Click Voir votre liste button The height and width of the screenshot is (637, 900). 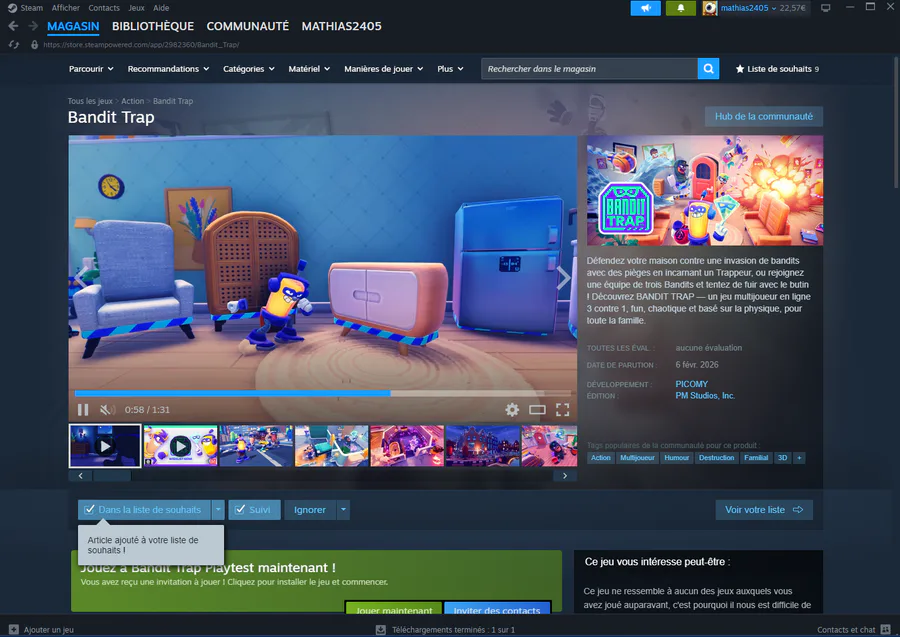click(764, 510)
